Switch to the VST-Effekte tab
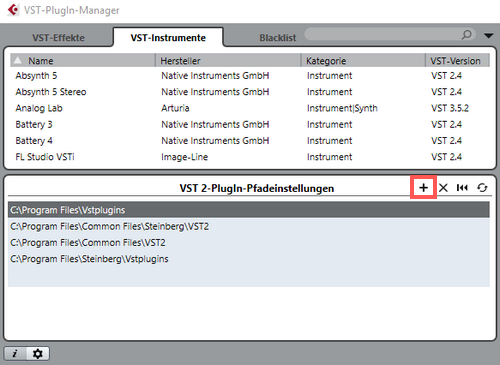The width and height of the screenshot is (500, 365). click(x=58, y=38)
